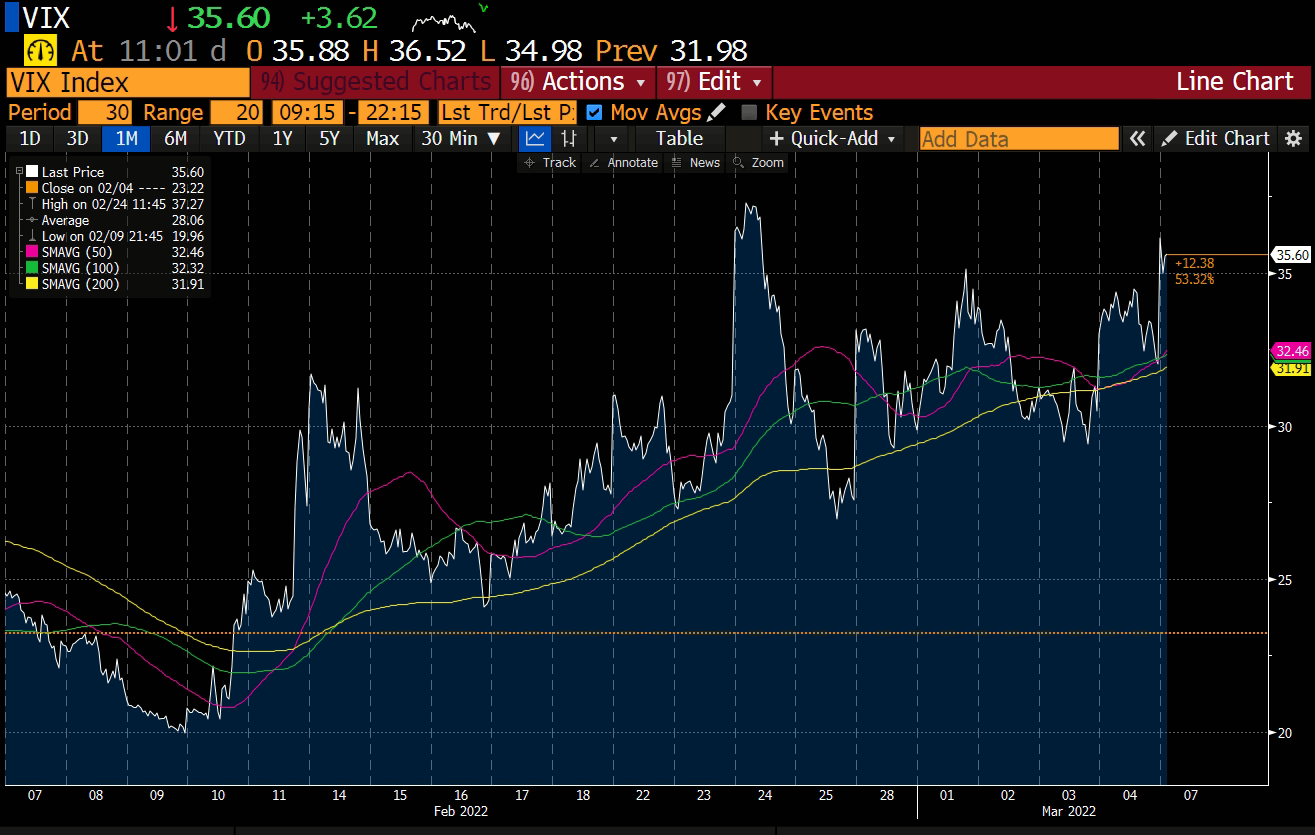Activate the Annotate tool
Image resolution: width=1315 pixels, height=835 pixels.
point(623,162)
